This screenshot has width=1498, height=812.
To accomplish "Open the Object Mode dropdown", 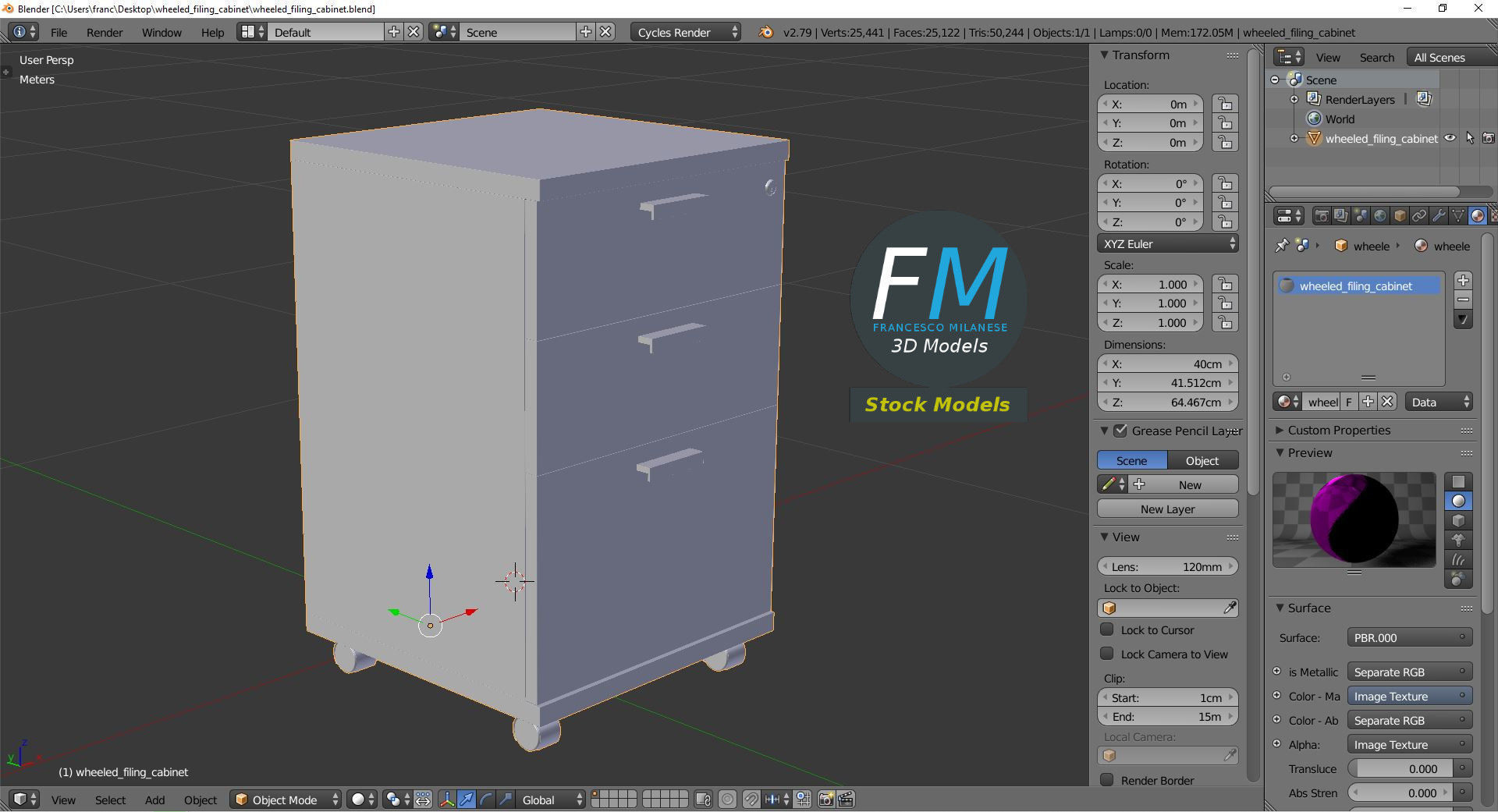I will [x=286, y=800].
